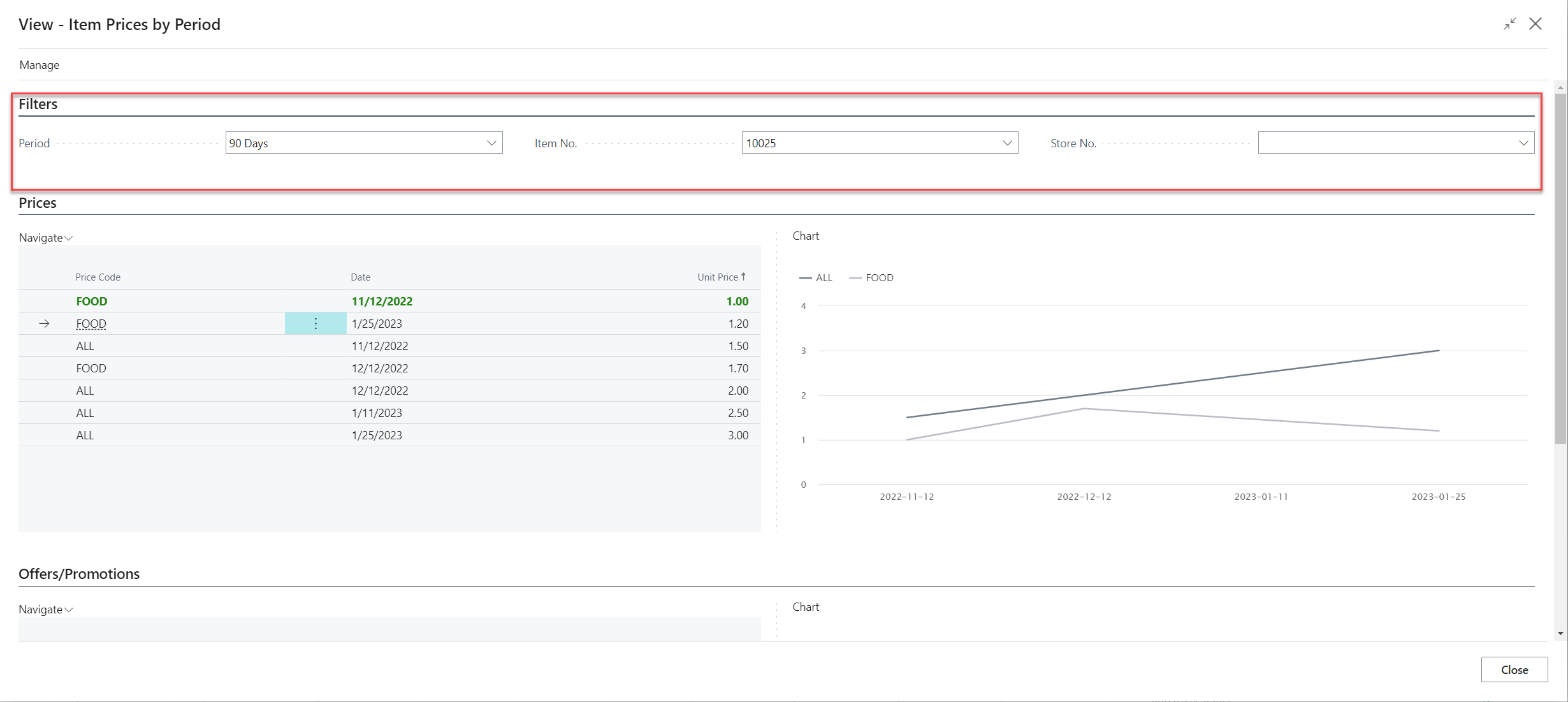Click the Unit Price sort arrow
This screenshot has height=702, width=1568.
pos(743,277)
